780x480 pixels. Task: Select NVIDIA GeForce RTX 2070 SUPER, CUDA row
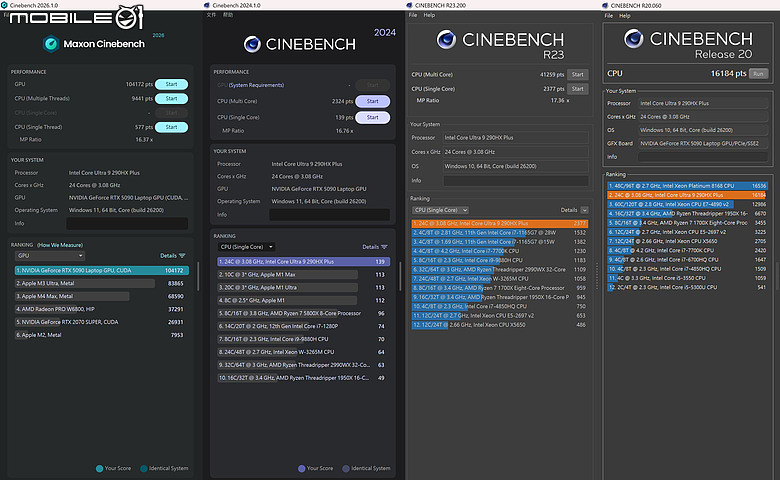[101, 322]
